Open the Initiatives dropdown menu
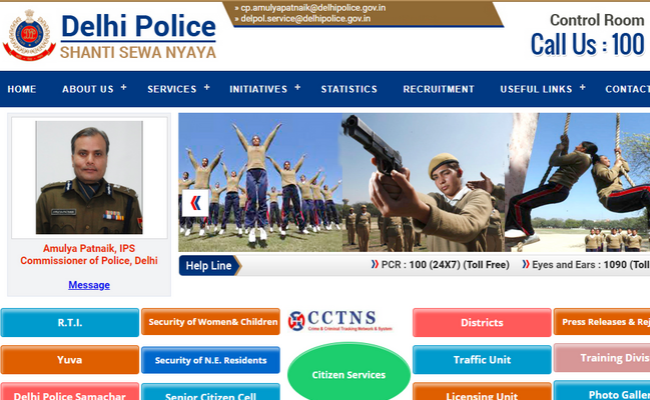Image resolution: width=650 pixels, height=400 pixels. 264,89
